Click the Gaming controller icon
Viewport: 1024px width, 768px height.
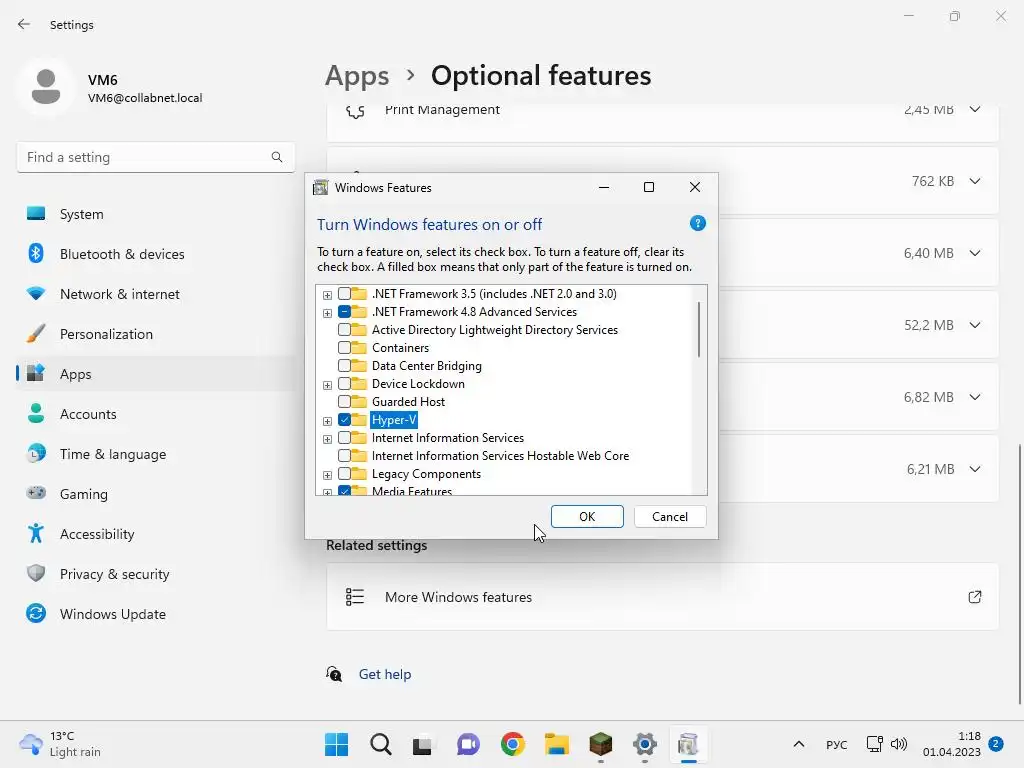(x=36, y=493)
